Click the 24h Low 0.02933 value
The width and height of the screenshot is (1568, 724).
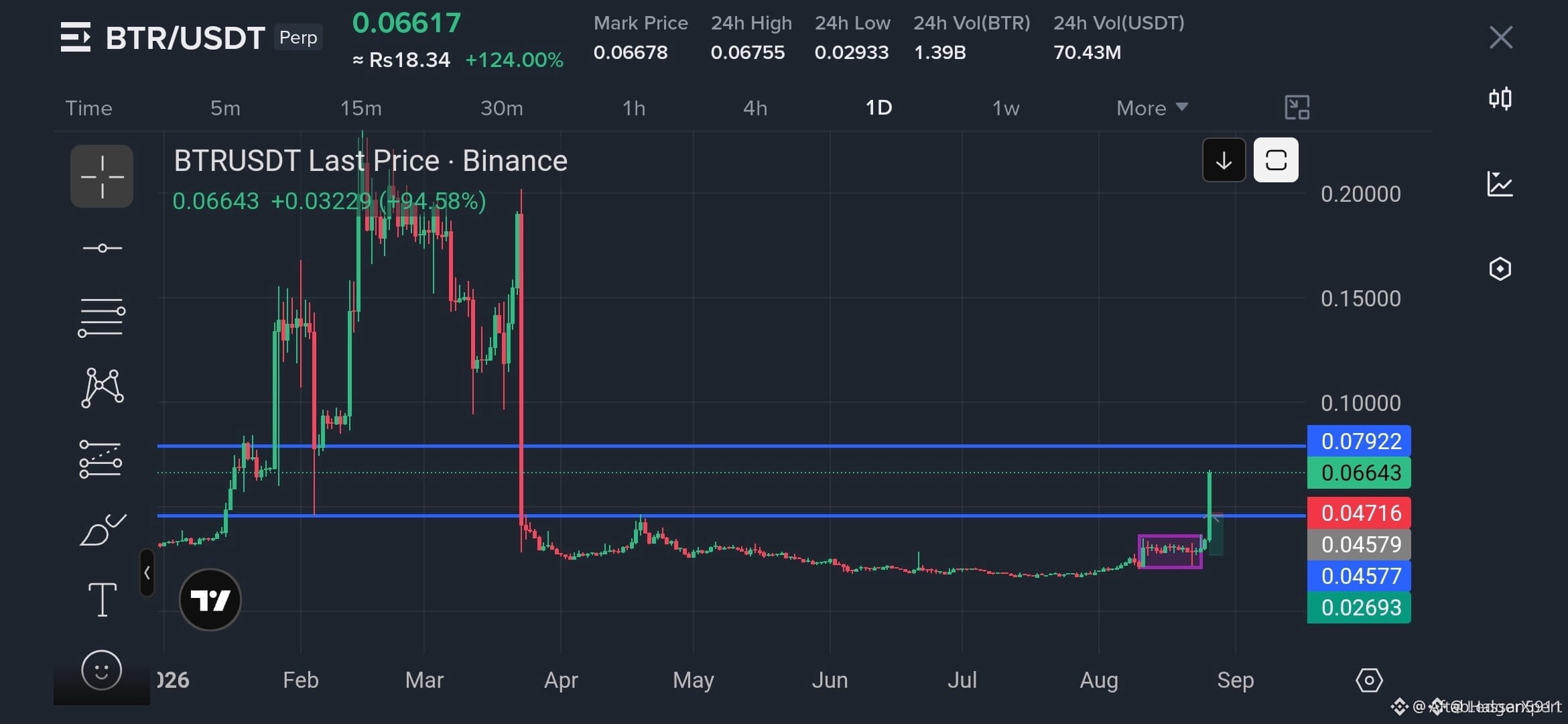(x=852, y=52)
